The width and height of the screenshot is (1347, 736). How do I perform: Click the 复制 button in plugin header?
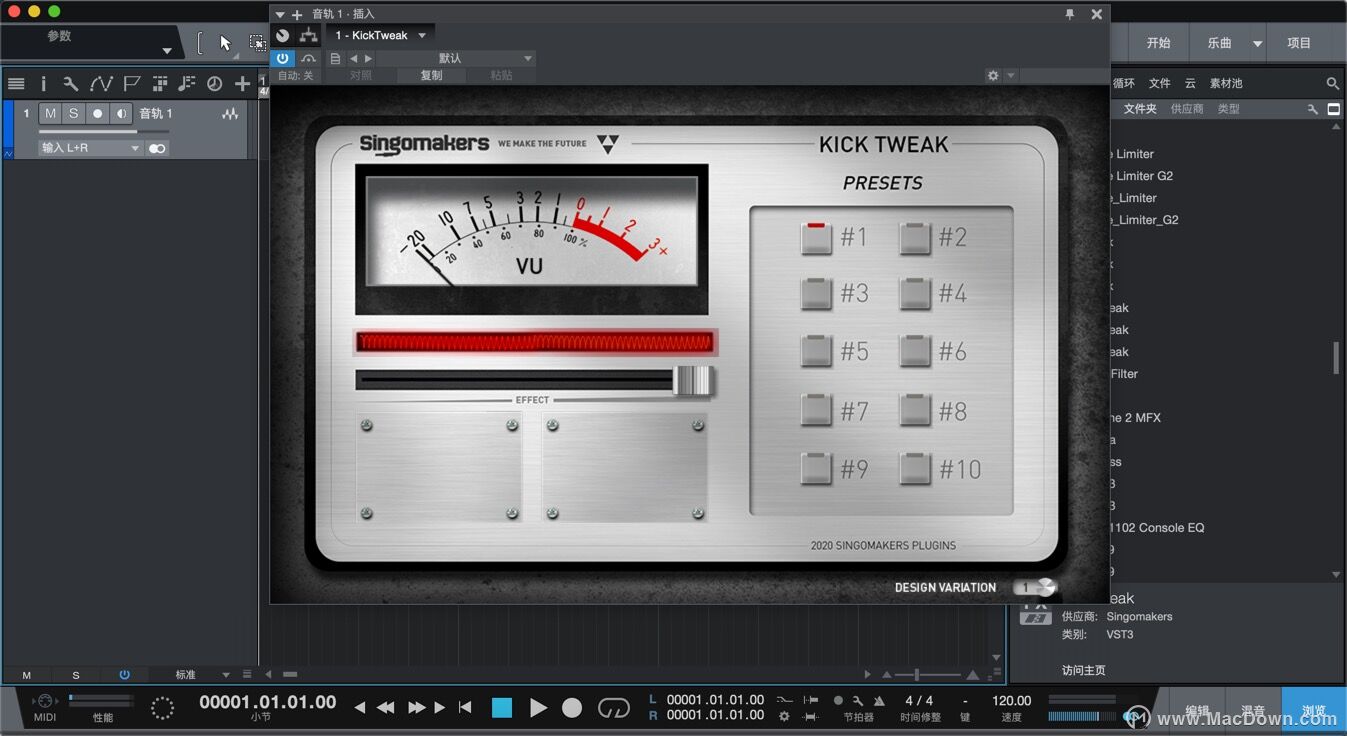coord(431,75)
